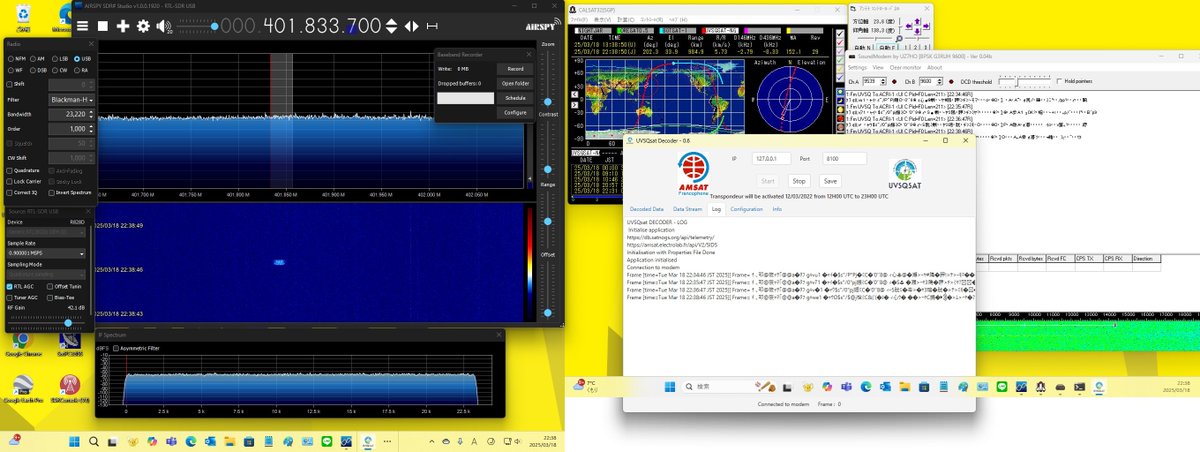Open the Sample Rate 0.900001 MSPS dropdown
The width and height of the screenshot is (1200, 452).
(46, 253)
